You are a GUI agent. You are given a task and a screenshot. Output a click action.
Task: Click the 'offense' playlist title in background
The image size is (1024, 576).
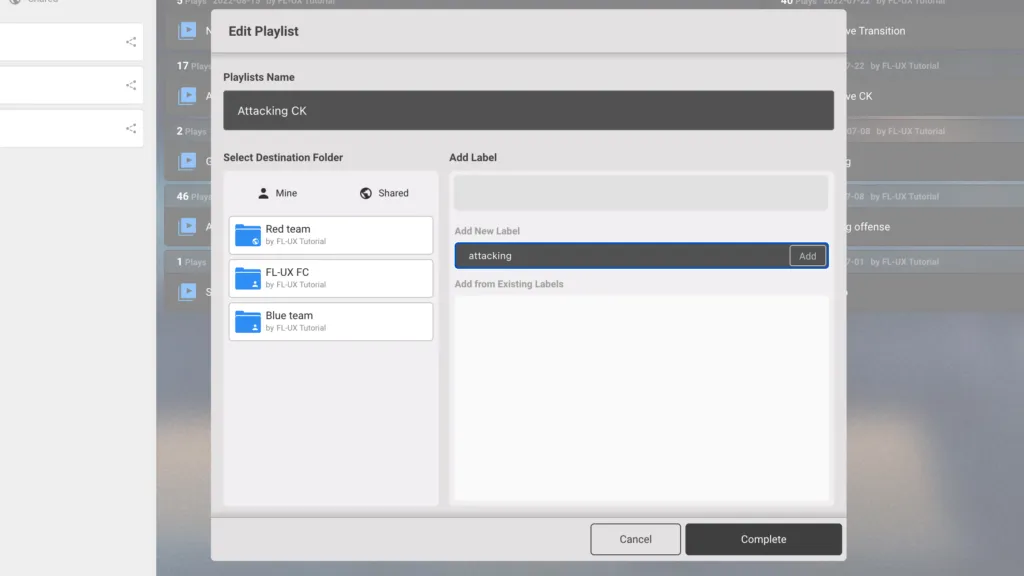[x=871, y=227]
